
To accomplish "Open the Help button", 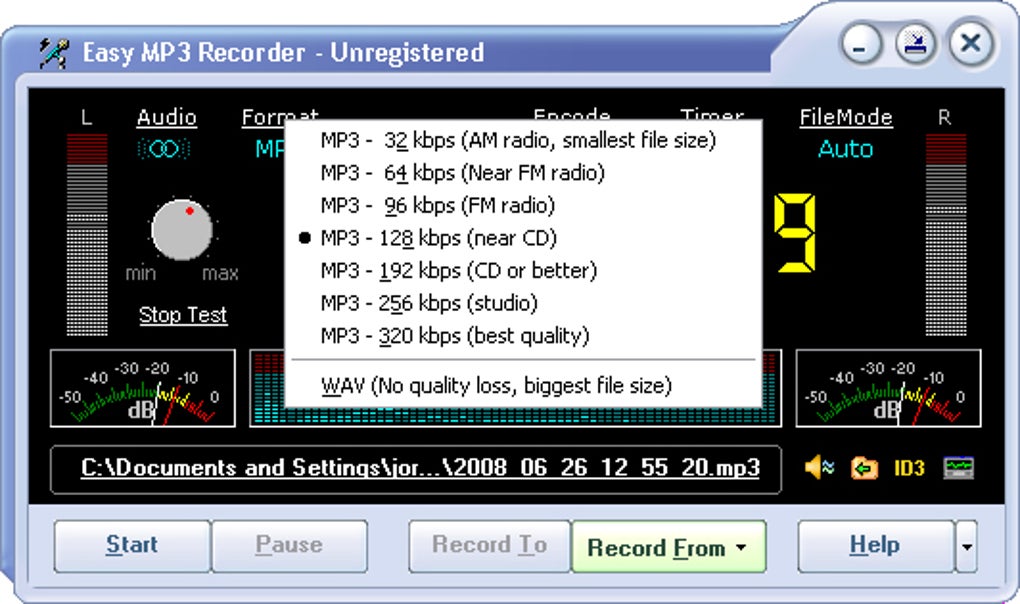I will click(875, 545).
